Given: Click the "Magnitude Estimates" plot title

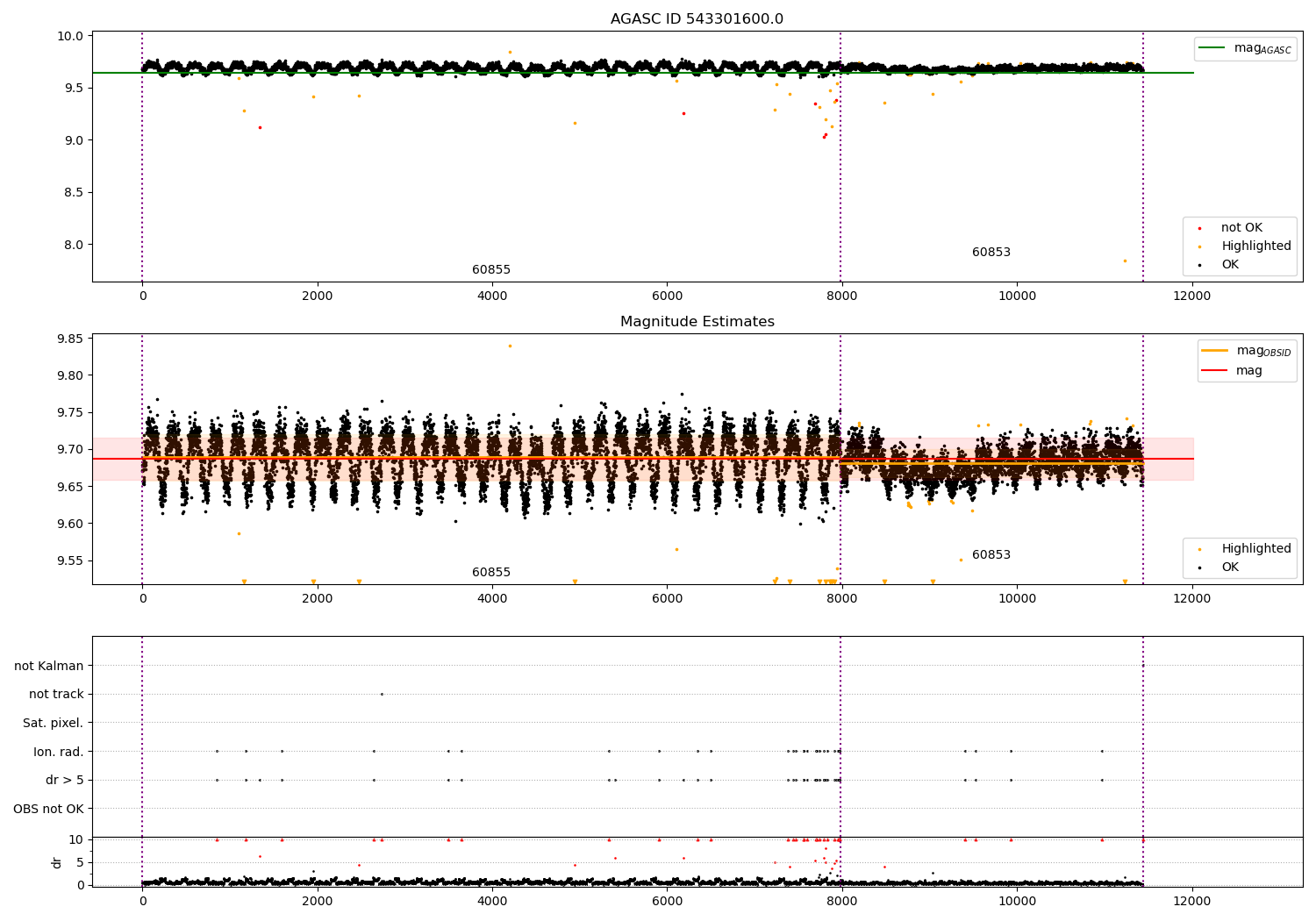Looking at the screenshot, I should coord(697,322).
